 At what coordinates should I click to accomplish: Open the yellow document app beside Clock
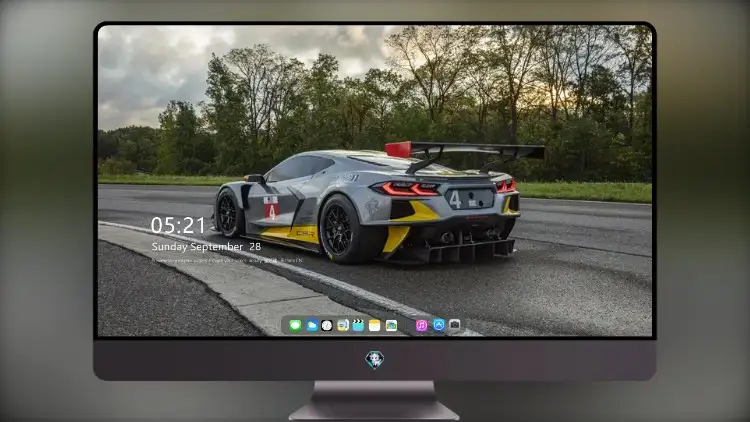coord(342,325)
